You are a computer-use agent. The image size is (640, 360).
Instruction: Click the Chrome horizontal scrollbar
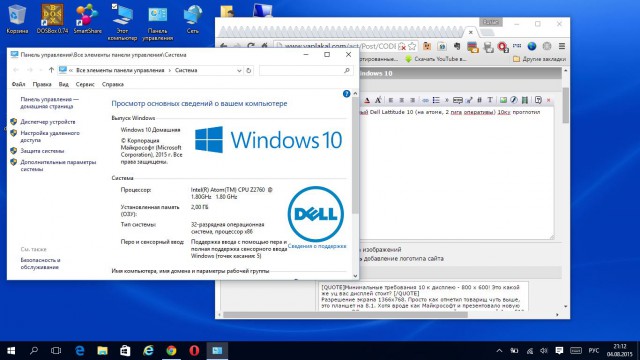[345, 315]
